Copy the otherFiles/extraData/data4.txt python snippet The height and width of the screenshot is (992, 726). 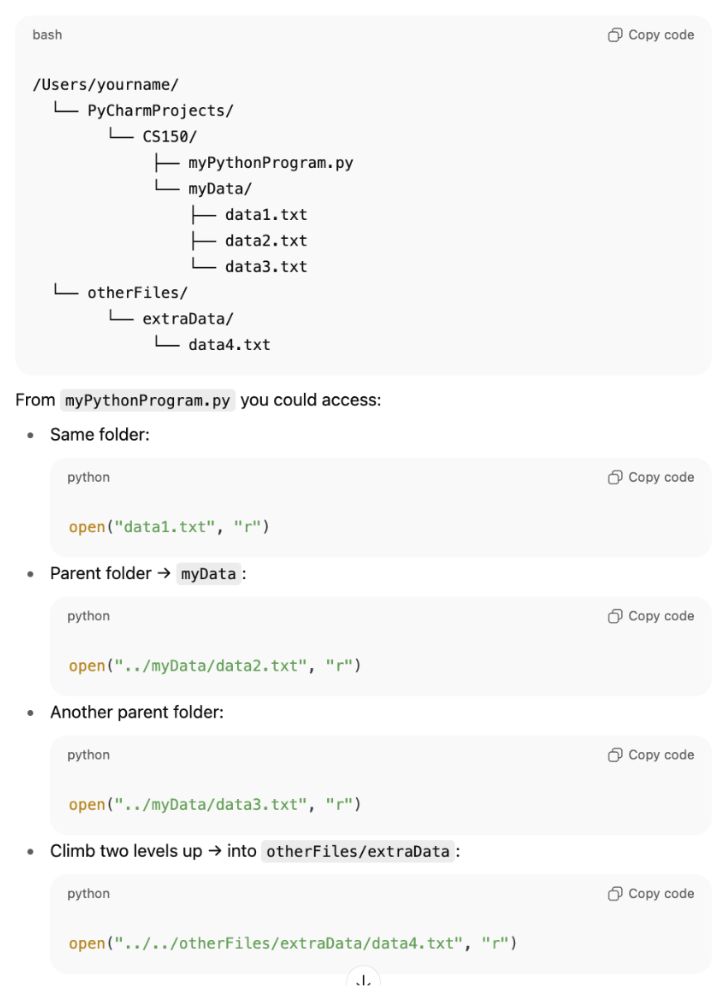(x=651, y=894)
